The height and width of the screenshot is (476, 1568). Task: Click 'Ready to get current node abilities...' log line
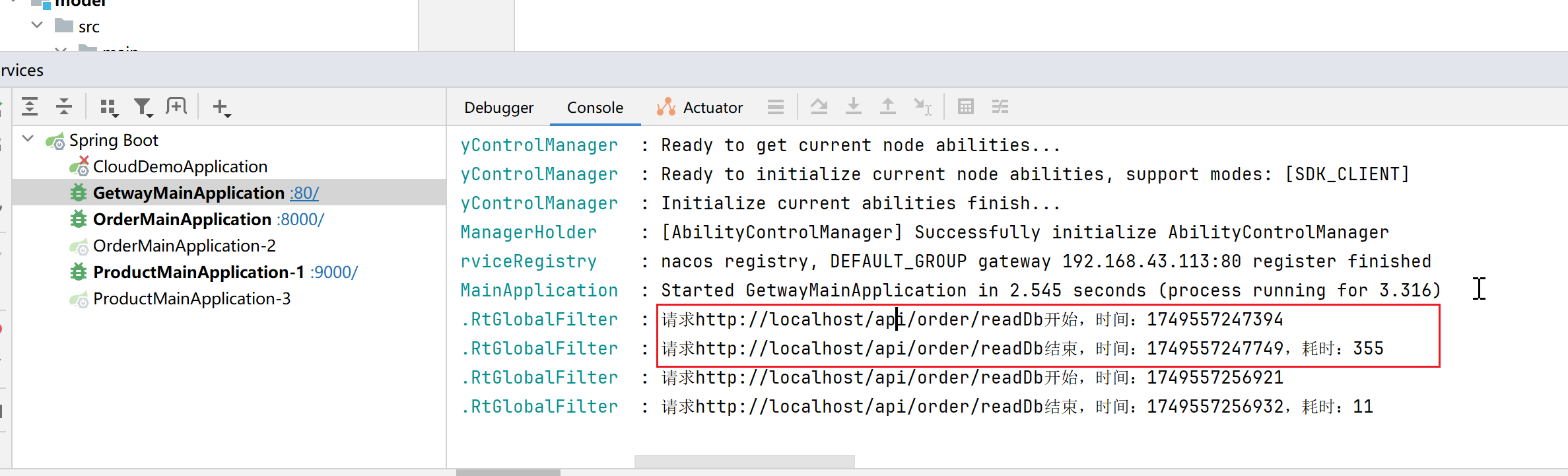861,145
